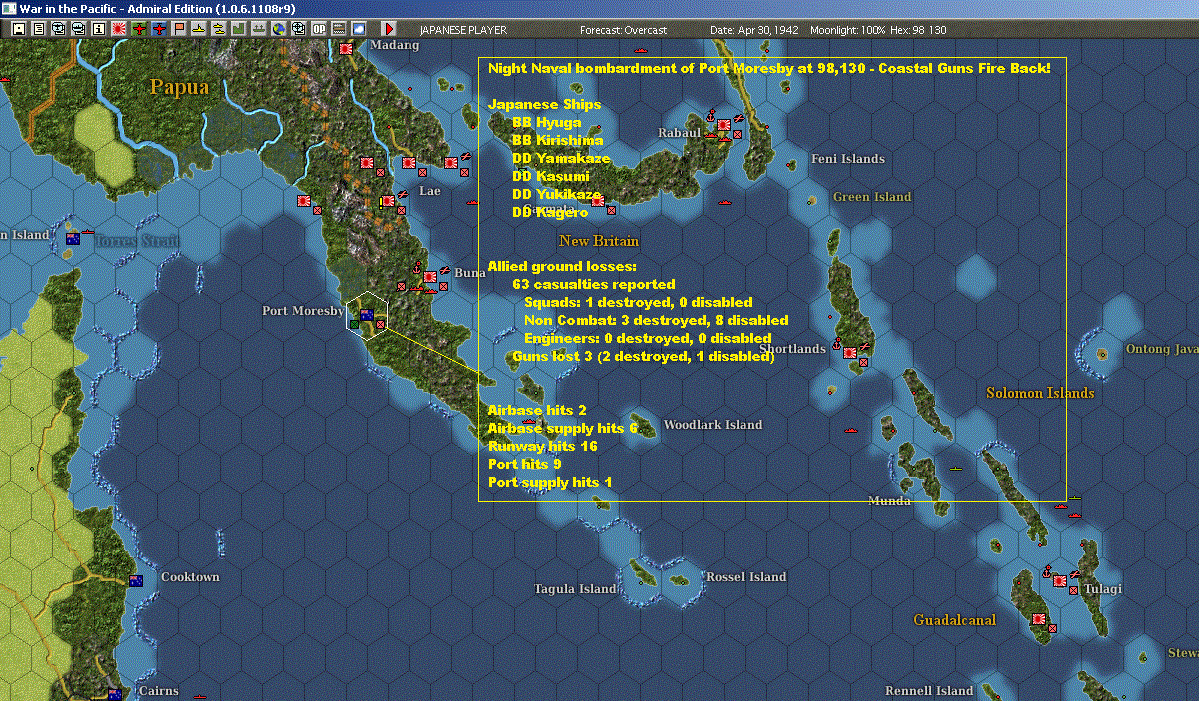The image size is (1199, 701).
Task: Select the Japanese base flag at Shortlands
Action: click(x=850, y=353)
